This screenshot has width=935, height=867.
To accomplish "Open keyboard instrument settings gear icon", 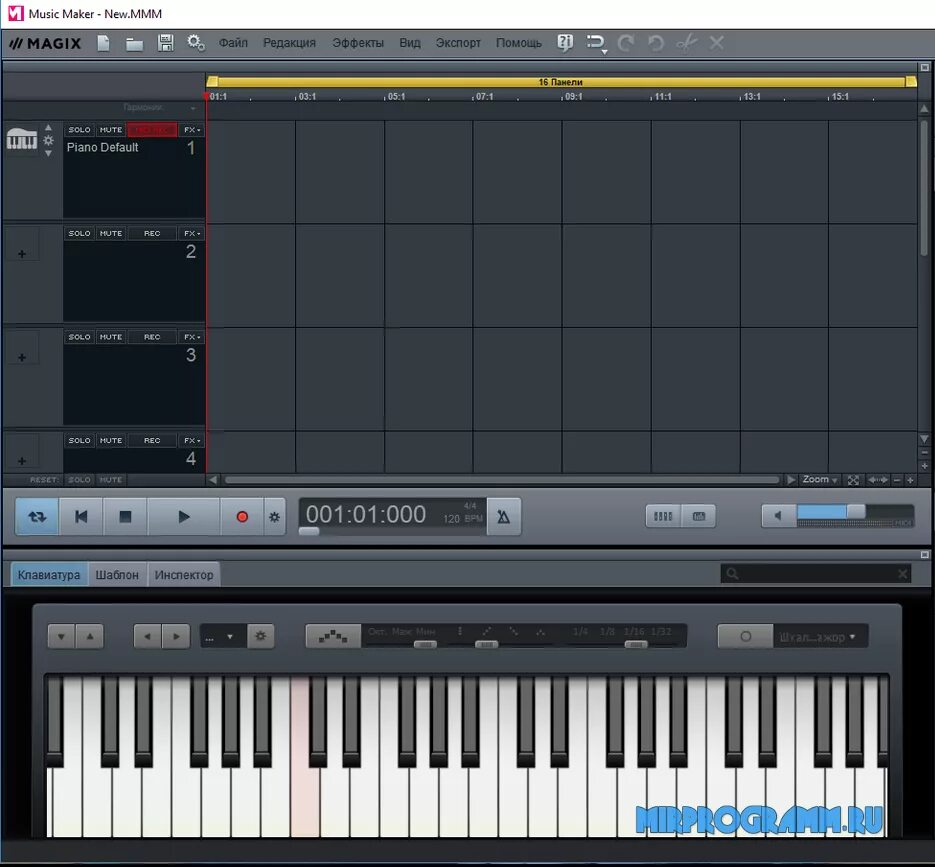I will 261,636.
